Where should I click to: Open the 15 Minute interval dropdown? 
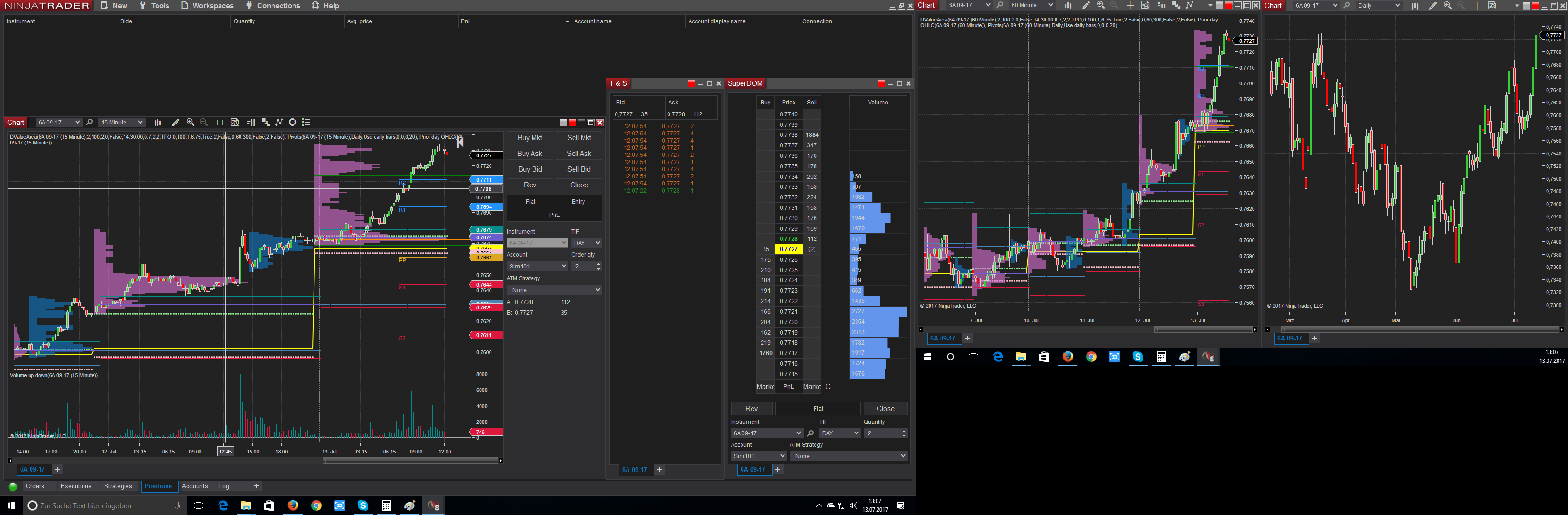coord(122,122)
